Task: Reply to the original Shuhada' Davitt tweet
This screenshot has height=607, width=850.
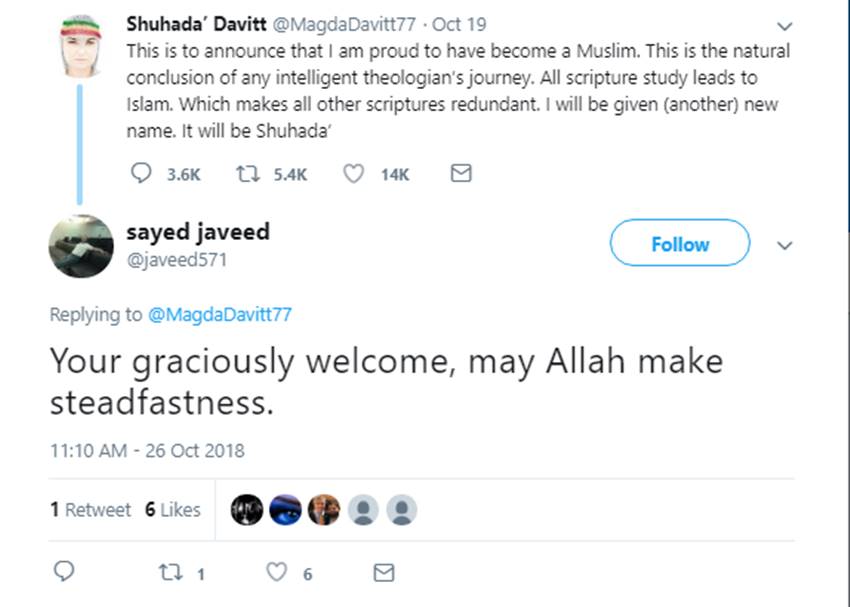Action: click(142, 174)
